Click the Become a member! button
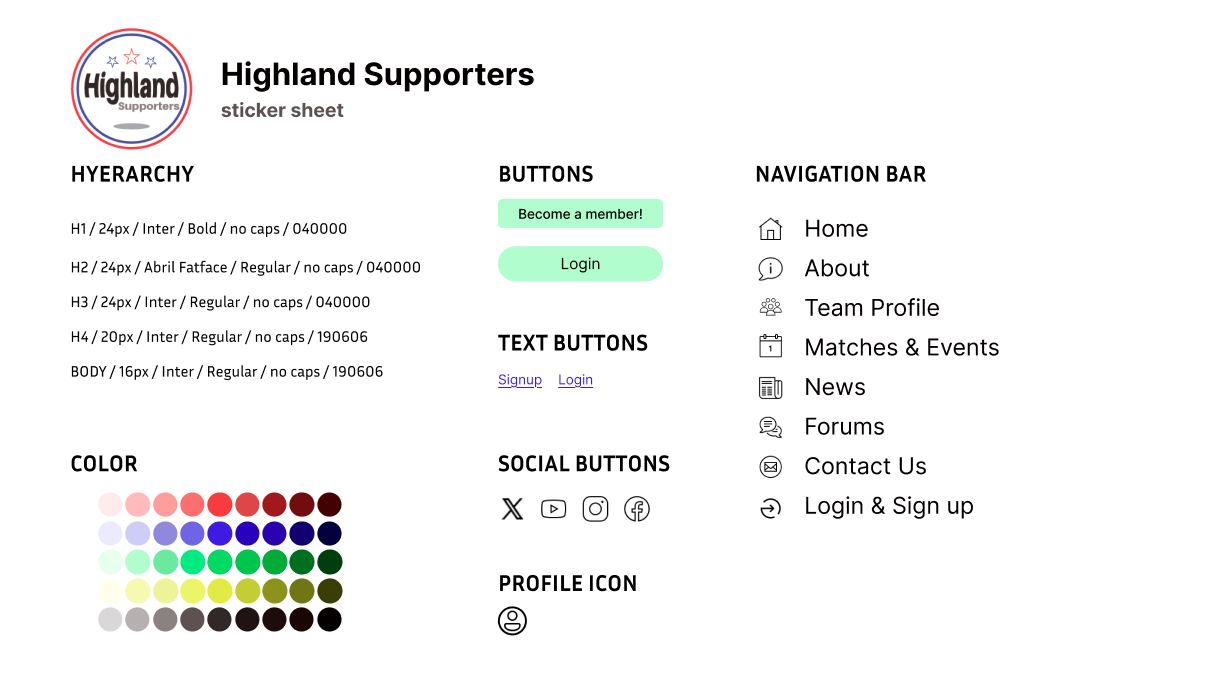This screenshot has height=699, width=1227. (580, 214)
